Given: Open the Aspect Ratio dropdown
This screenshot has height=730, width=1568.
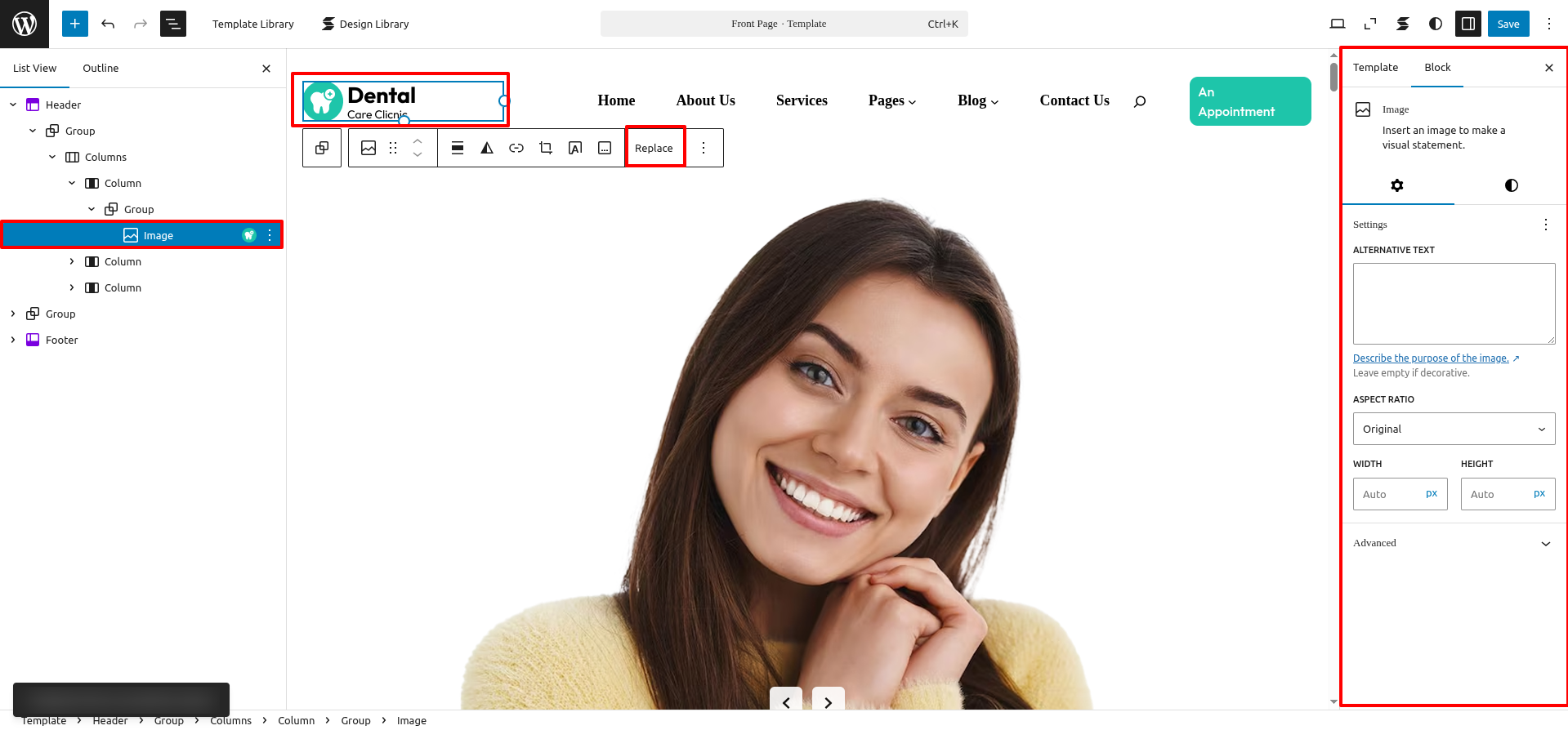Looking at the screenshot, I should point(1454,429).
